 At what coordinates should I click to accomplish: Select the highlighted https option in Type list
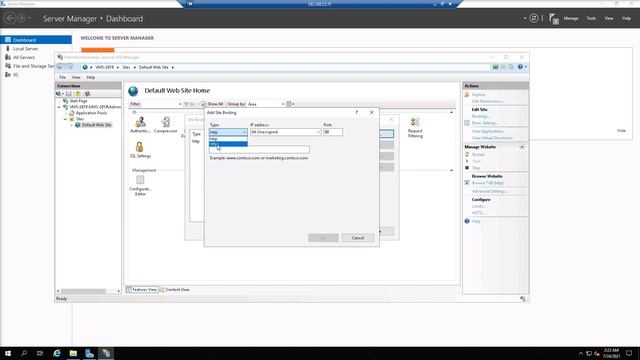tap(228, 144)
